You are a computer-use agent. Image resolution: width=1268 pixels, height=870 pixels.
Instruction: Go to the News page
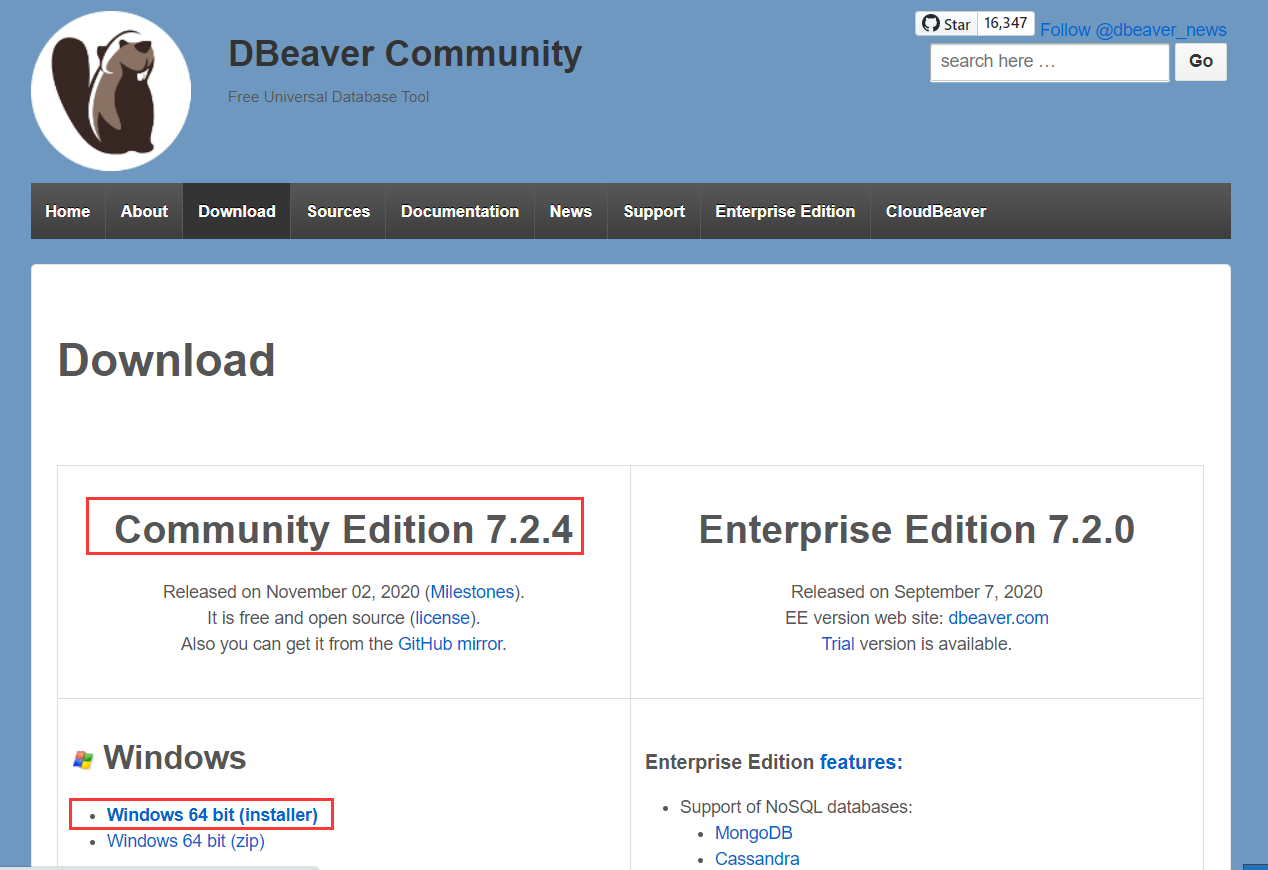(570, 211)
